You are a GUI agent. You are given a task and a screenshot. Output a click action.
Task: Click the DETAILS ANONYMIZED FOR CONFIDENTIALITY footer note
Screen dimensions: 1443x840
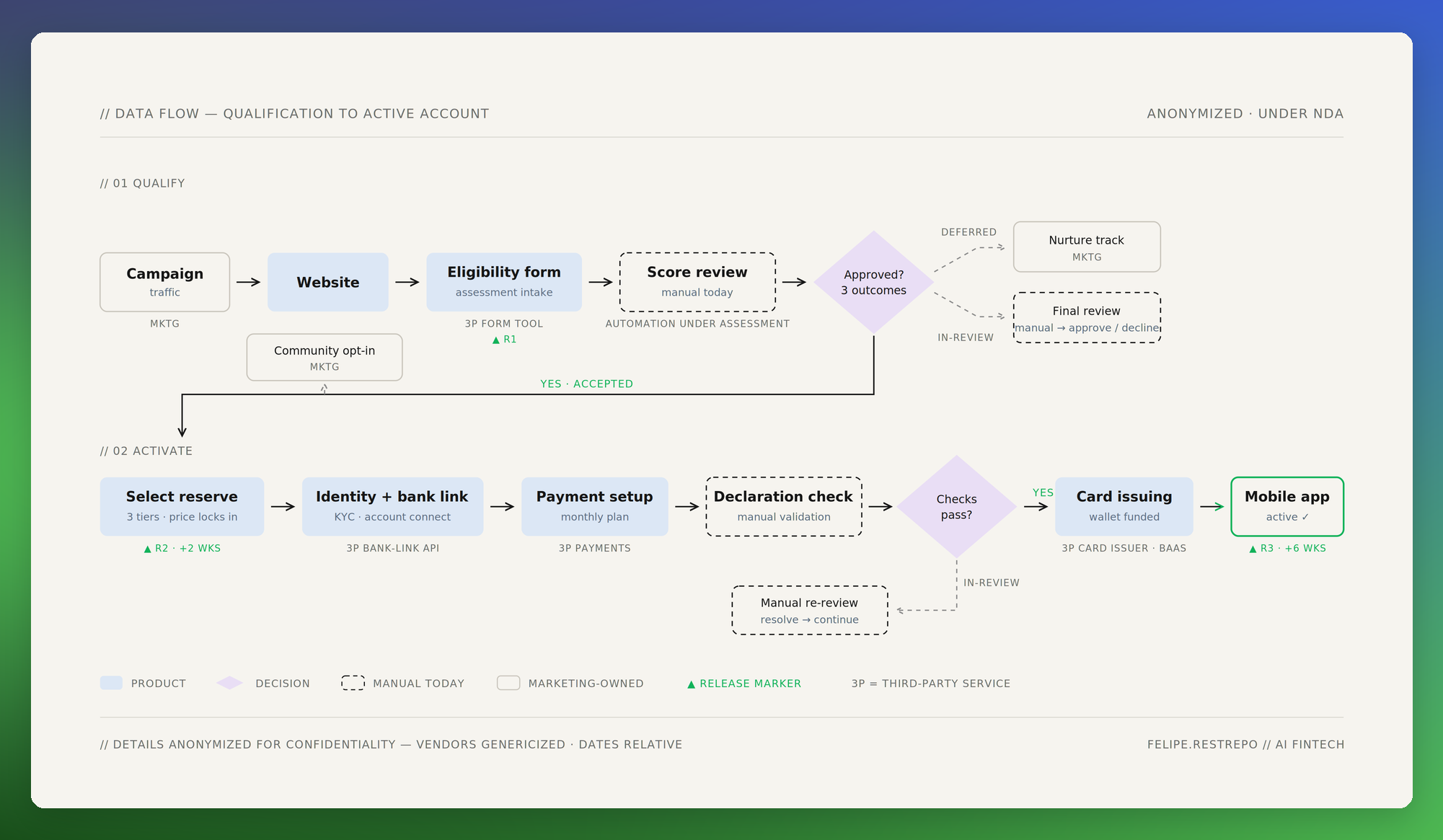click(392, 744)
